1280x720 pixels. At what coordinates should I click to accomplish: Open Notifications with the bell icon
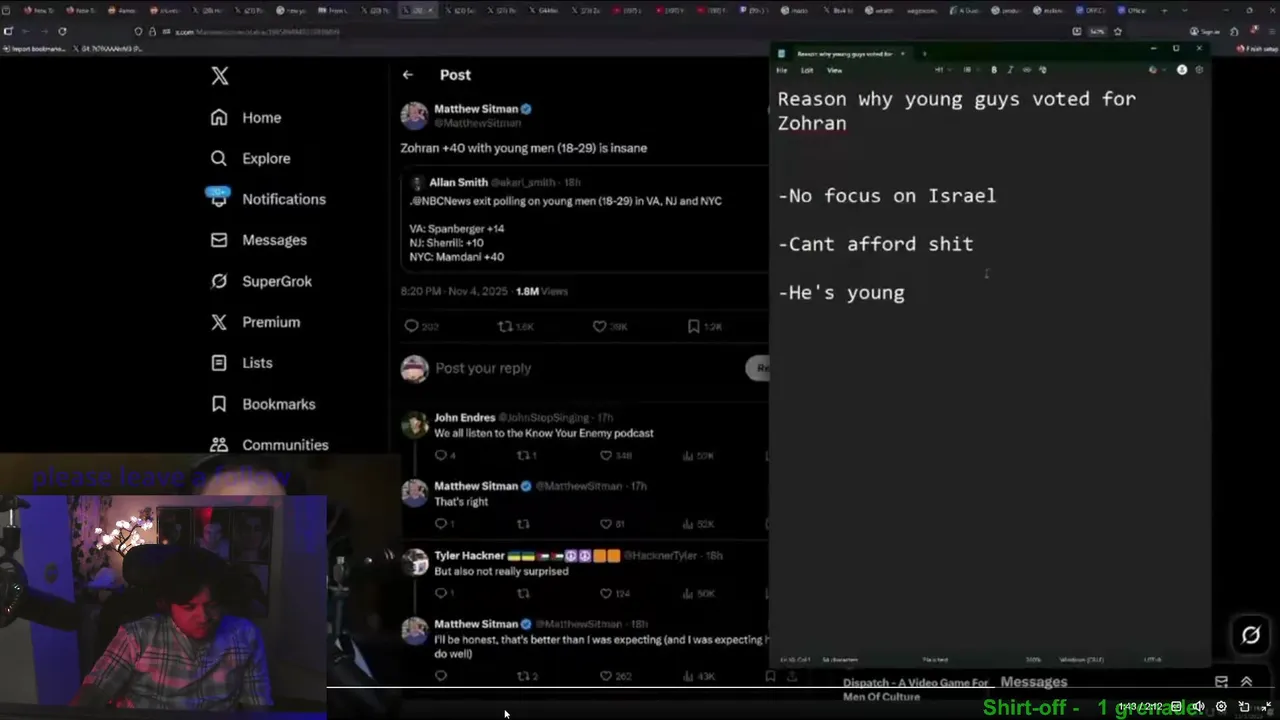[x=219, y=198]
